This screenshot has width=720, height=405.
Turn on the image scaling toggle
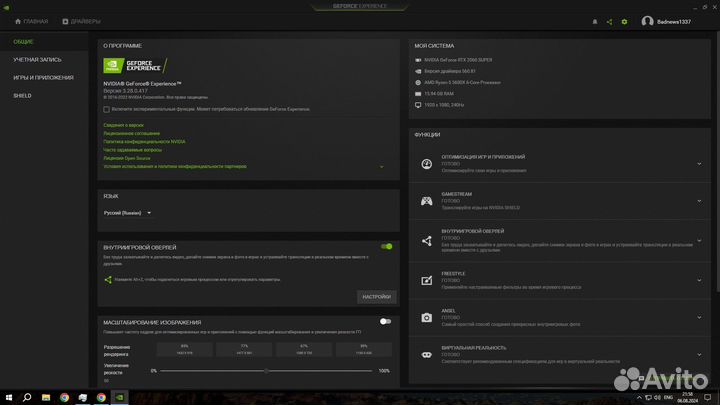point(385,321)
